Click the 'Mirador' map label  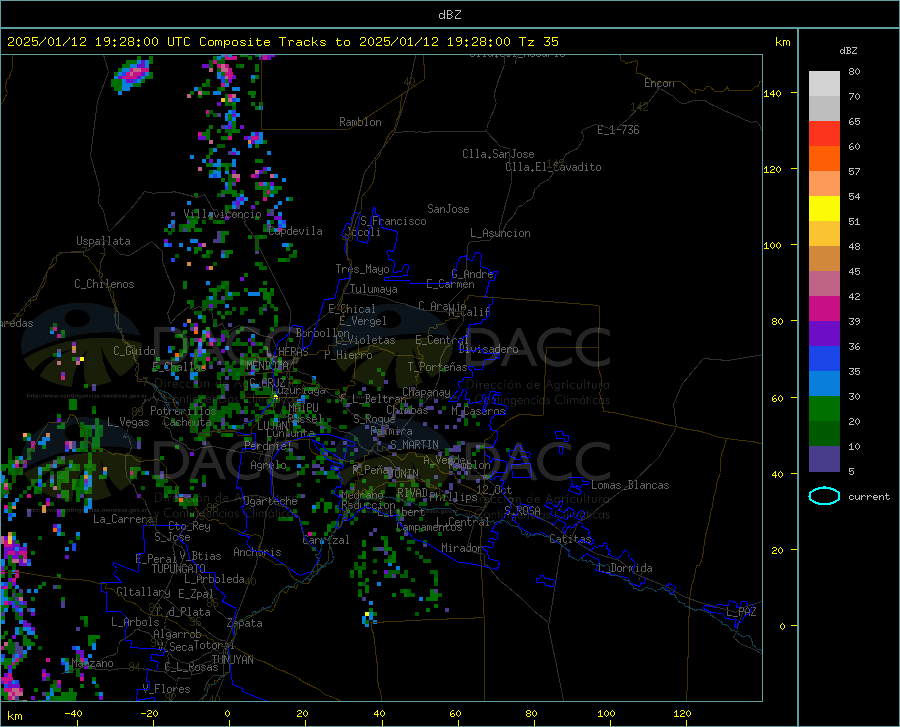(462, 548)
